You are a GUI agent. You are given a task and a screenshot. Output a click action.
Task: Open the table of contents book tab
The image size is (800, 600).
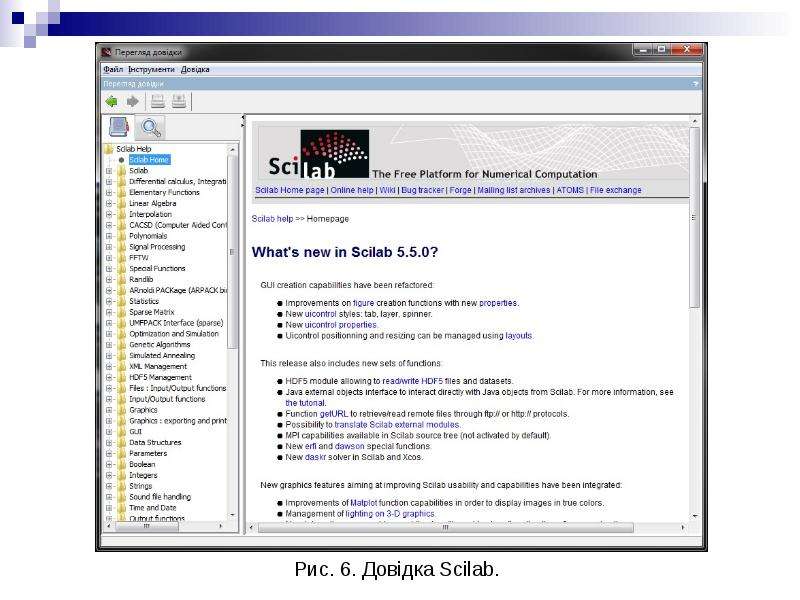coord(119,128)
